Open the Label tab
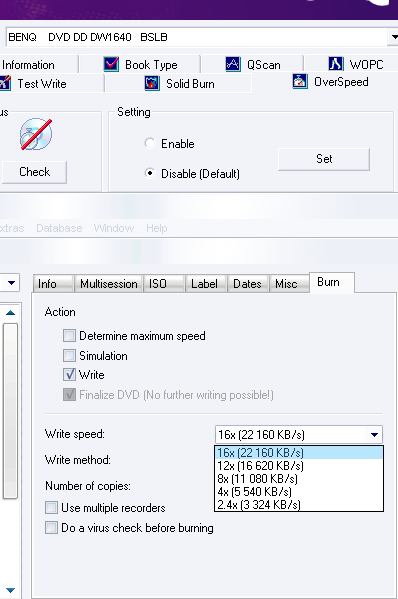 point(204,284)
